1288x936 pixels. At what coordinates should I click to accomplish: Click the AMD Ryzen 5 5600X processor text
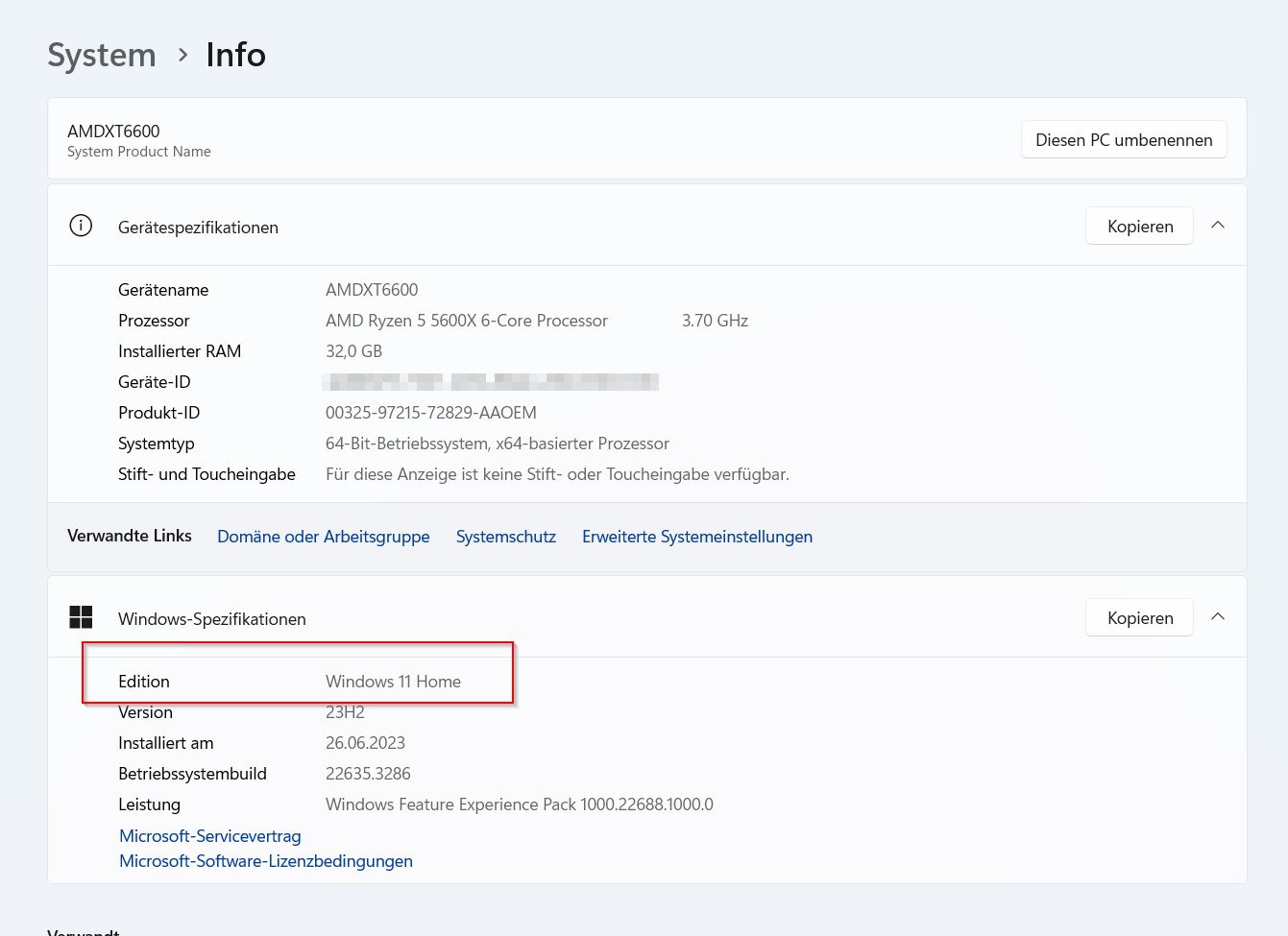click(466, 321)
